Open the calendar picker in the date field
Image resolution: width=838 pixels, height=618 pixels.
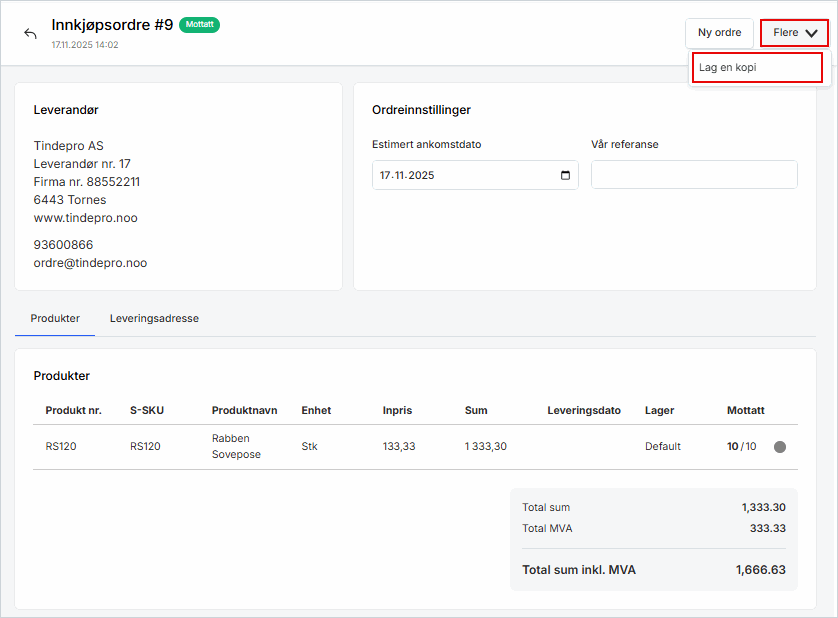(566, 175)
